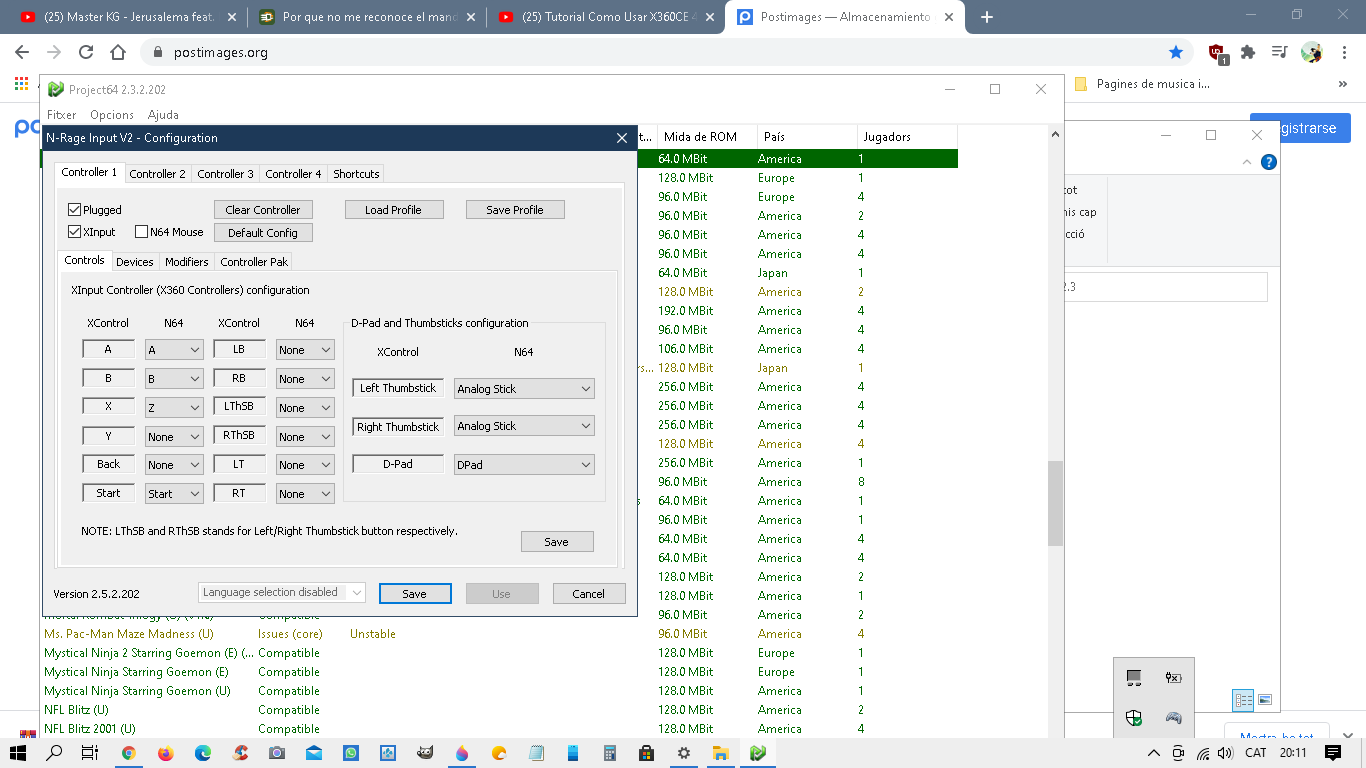Open the Fitxer menu in Project64
The width and height of the screenshot is (1366, 768).
coord(62,115)
